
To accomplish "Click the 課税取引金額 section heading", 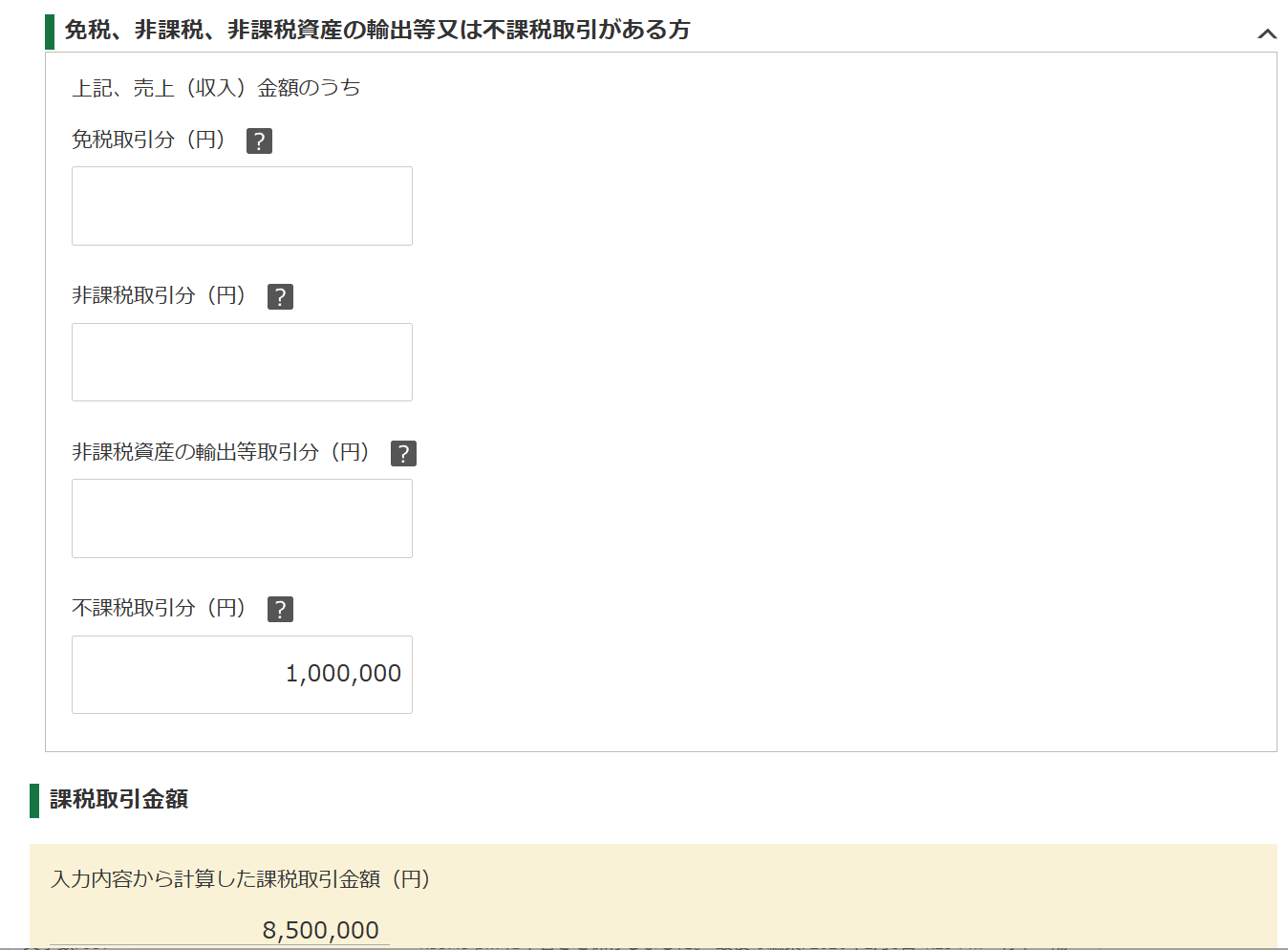I will point(118,799).
